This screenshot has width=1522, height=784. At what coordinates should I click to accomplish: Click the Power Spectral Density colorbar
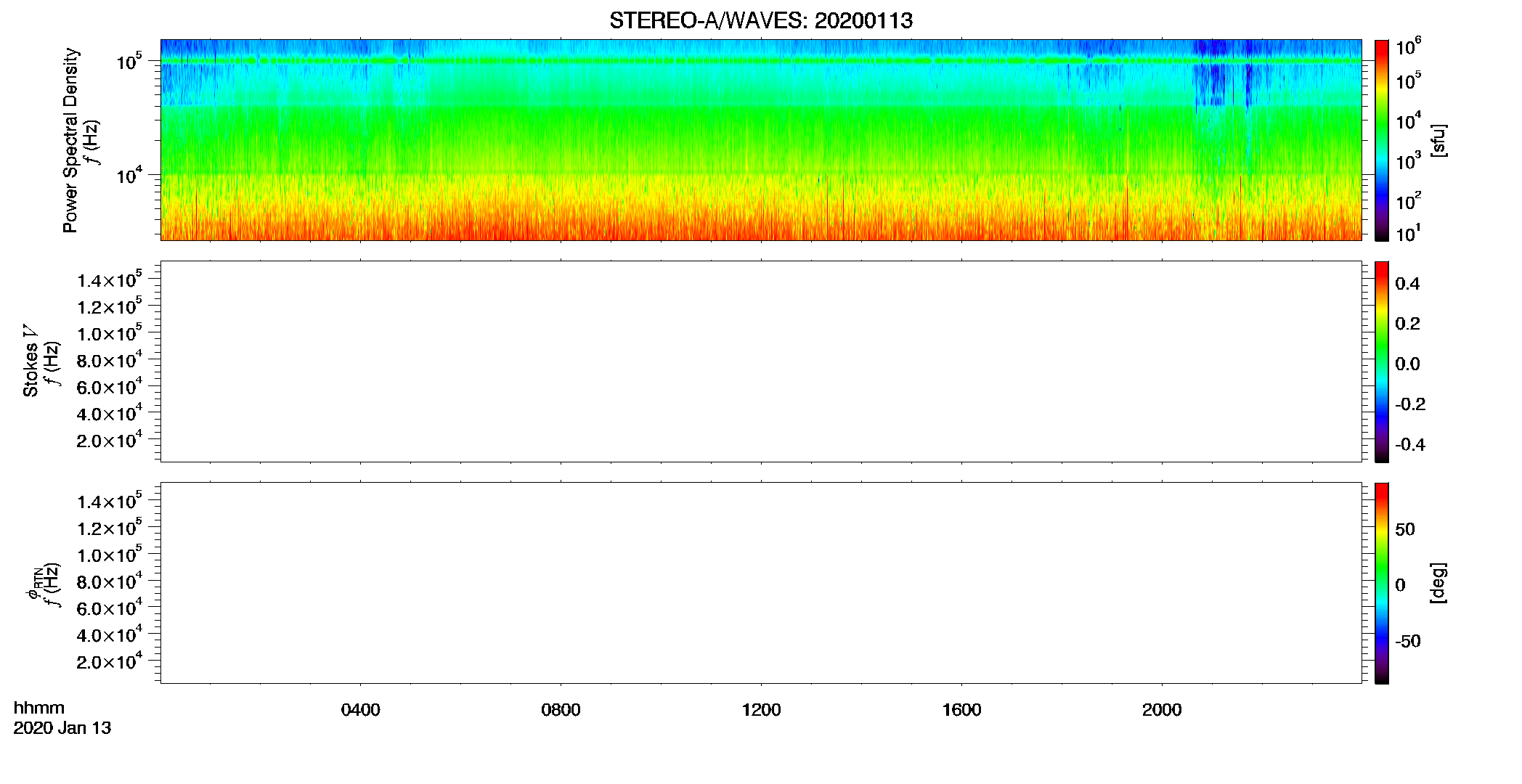(1381, 140)
